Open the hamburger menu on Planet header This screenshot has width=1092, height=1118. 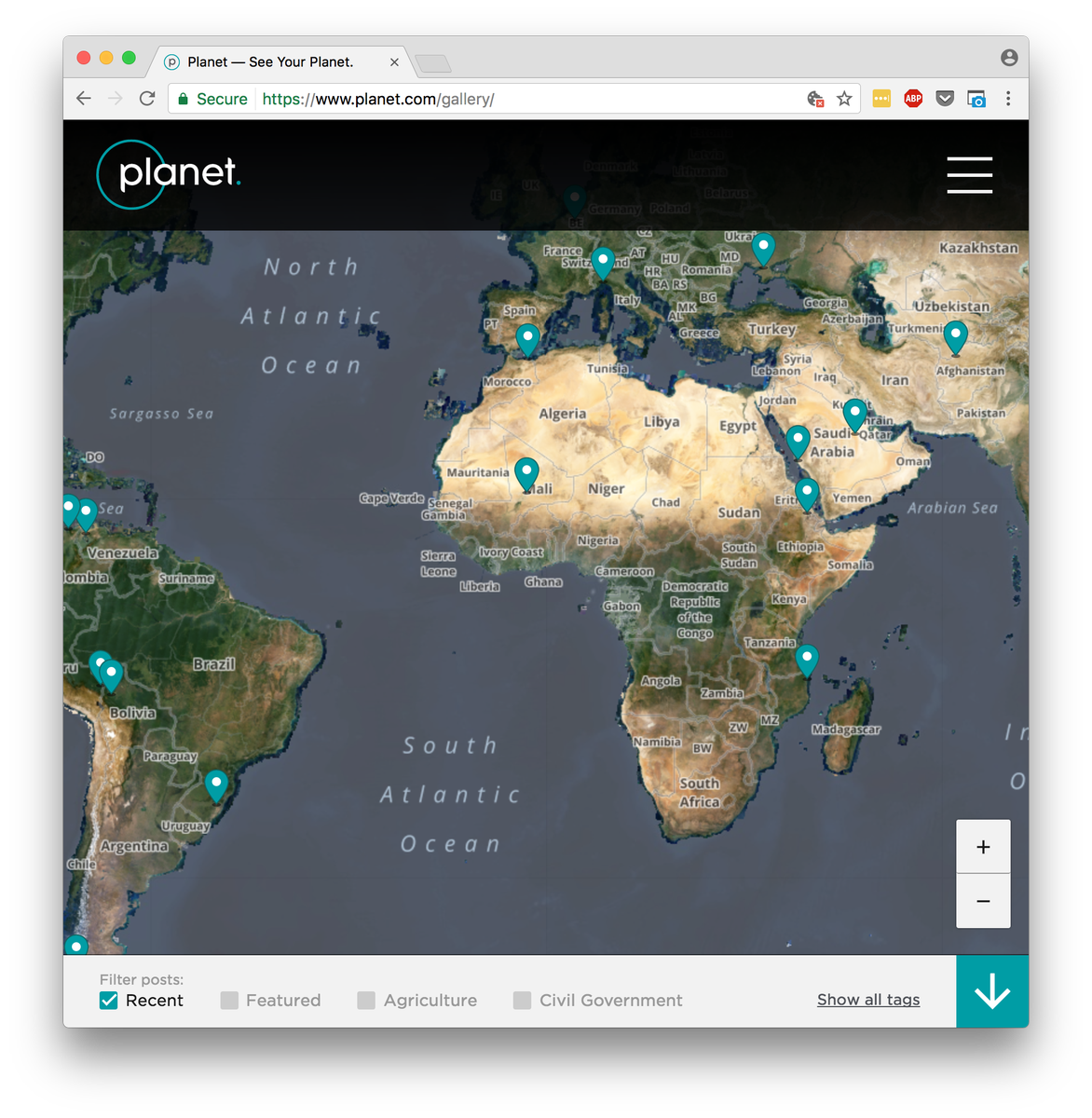[970, 175]
